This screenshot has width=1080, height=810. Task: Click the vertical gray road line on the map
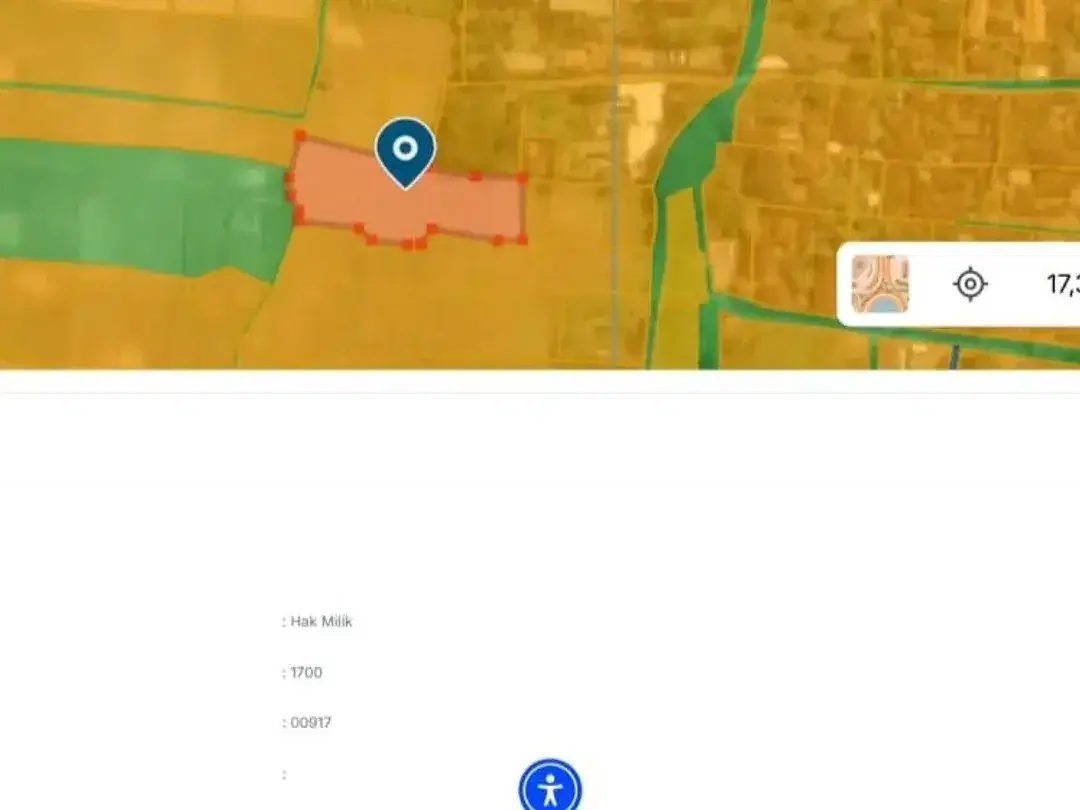pyautogui.click(x=615, y=186)
